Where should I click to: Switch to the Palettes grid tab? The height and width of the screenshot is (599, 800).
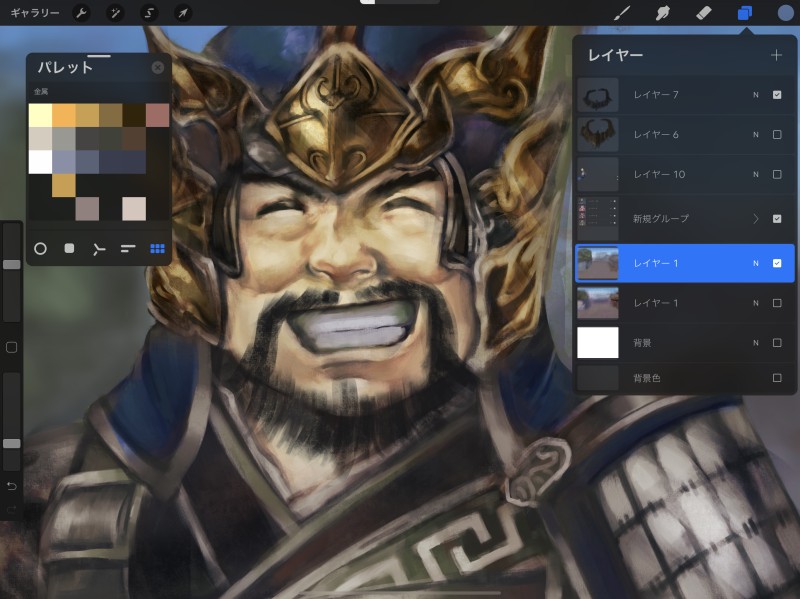[158, 248]
